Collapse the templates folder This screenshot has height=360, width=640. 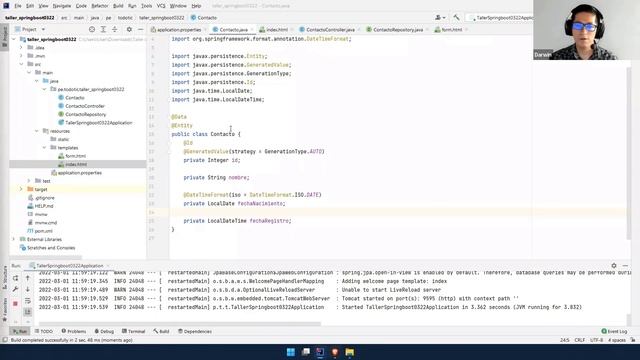[44, 147]
